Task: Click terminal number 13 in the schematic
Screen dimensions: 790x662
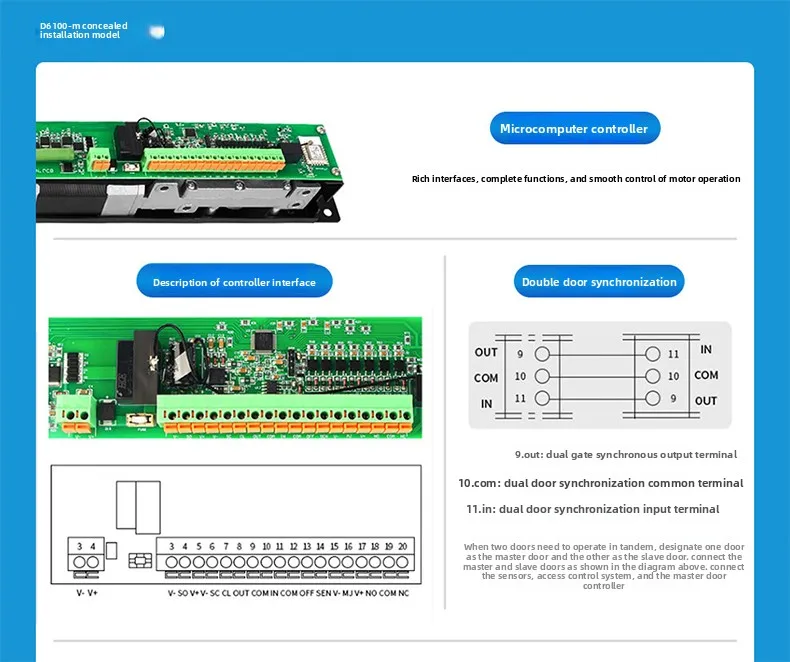Action: click(307, 546)
